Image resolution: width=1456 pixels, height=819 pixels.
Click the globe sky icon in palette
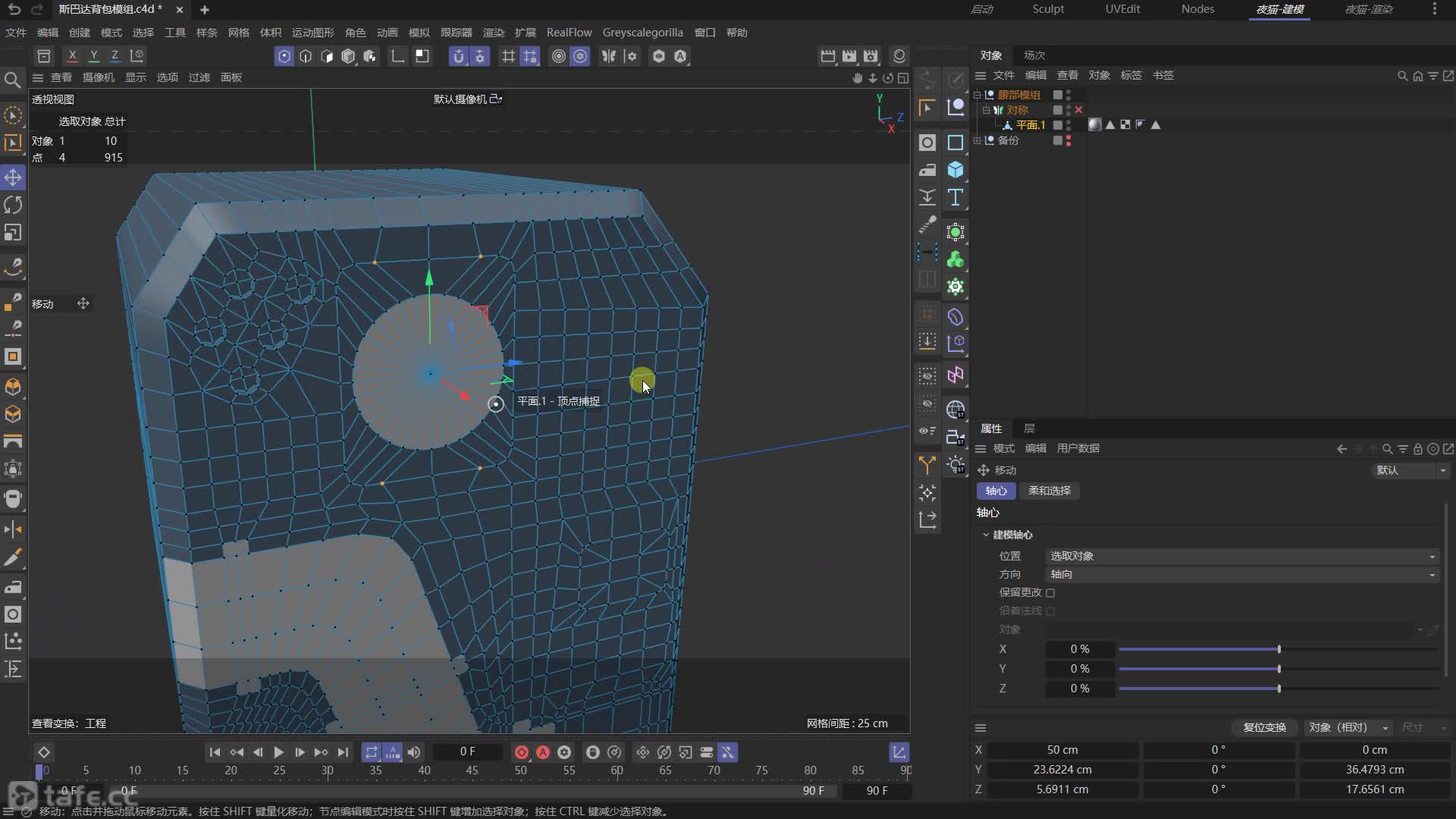click(955, 409)
